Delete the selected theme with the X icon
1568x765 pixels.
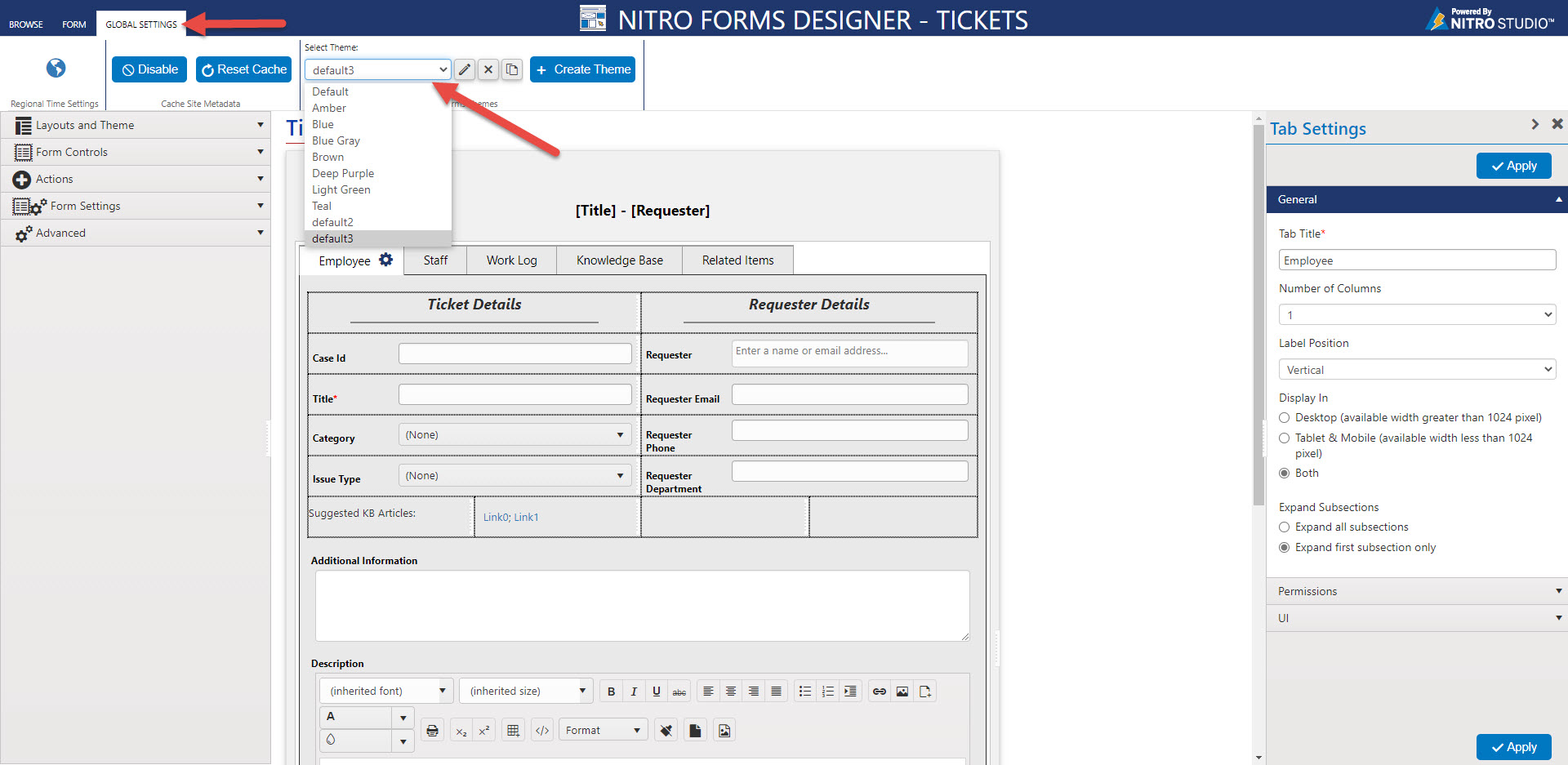[x=488, y=69]
